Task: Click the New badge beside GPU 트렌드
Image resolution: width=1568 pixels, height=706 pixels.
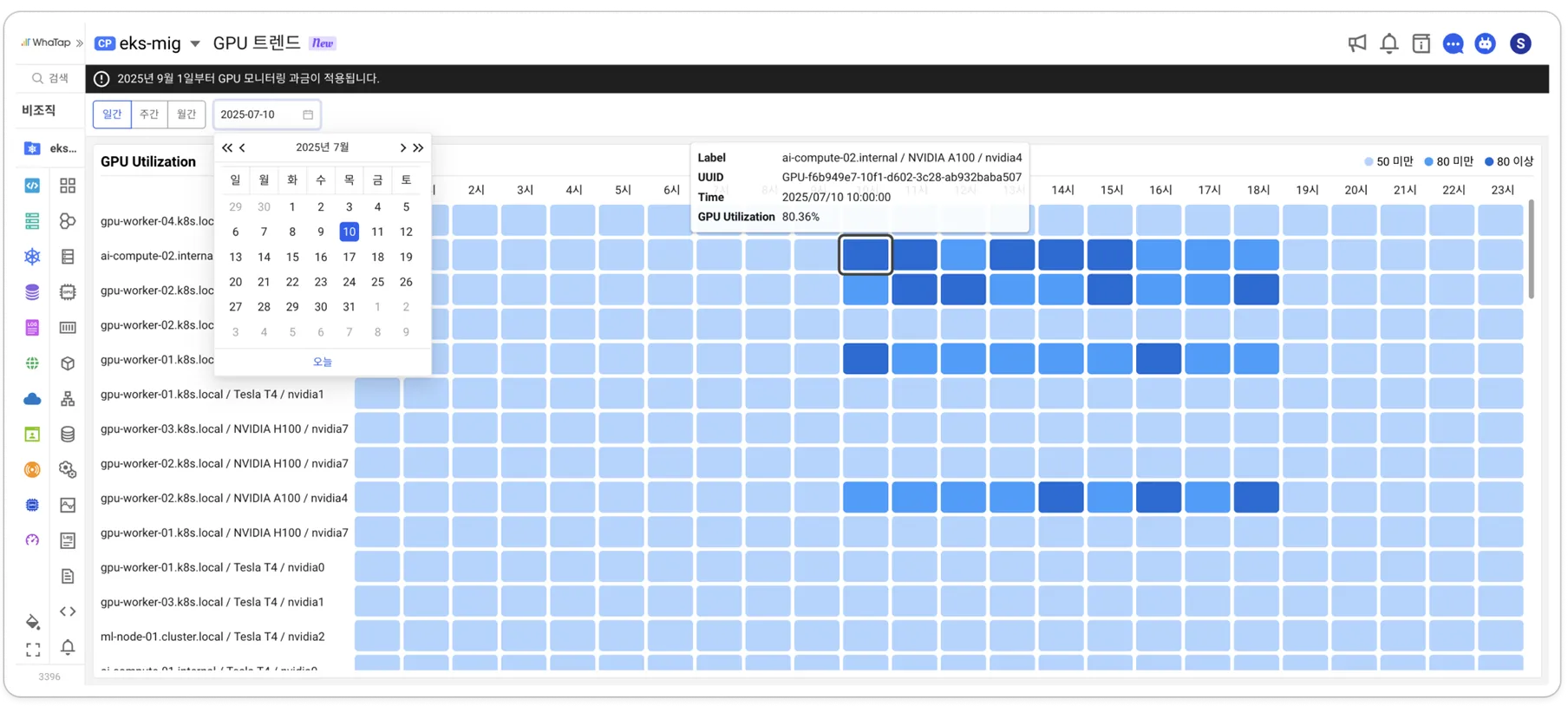Action: (323, 43)
